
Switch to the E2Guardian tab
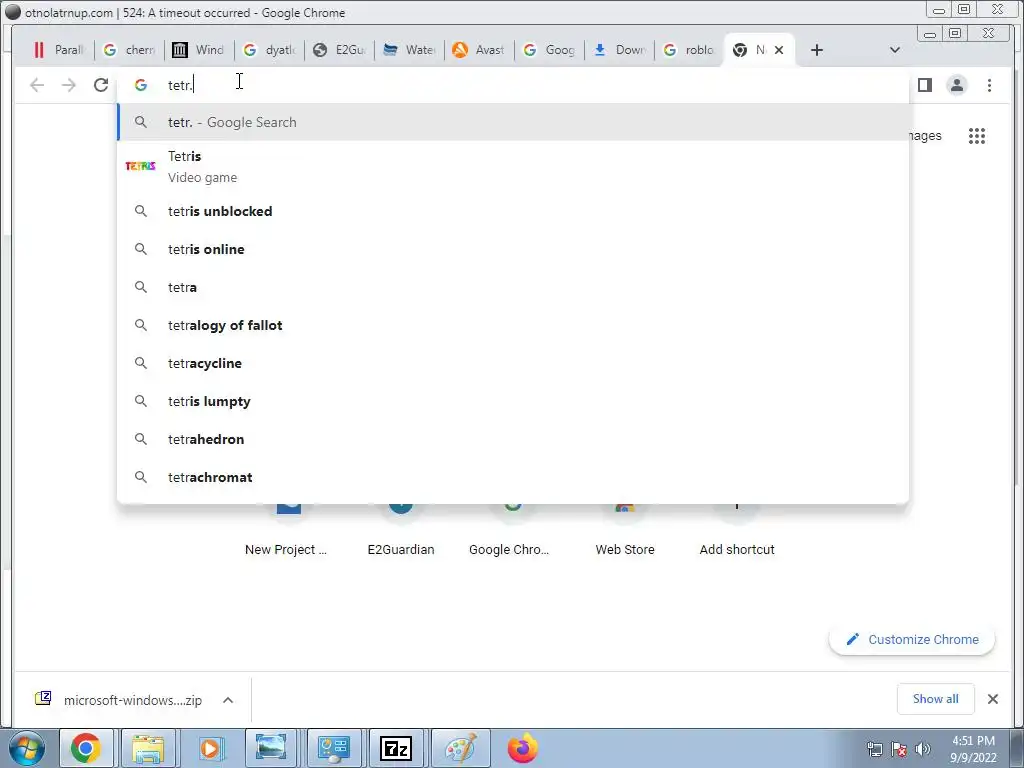pyautogui.click(x=339, y=50)
